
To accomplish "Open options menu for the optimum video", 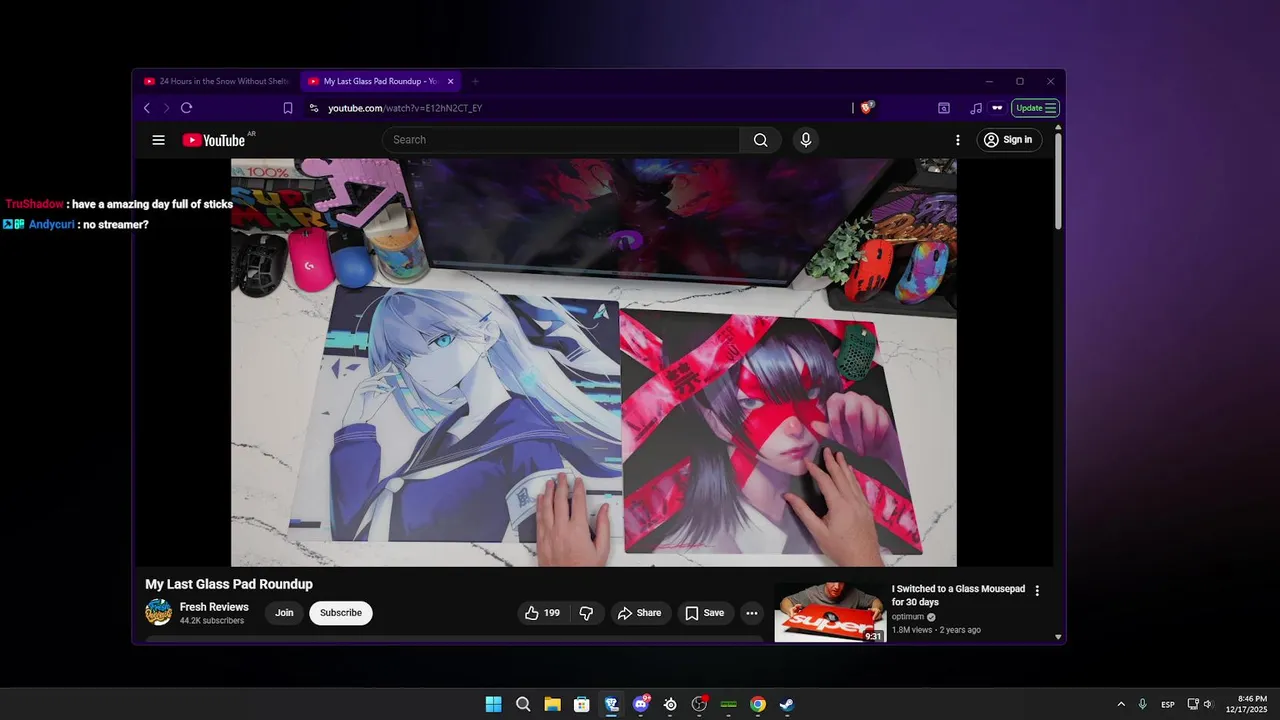I will (1037, 591).
